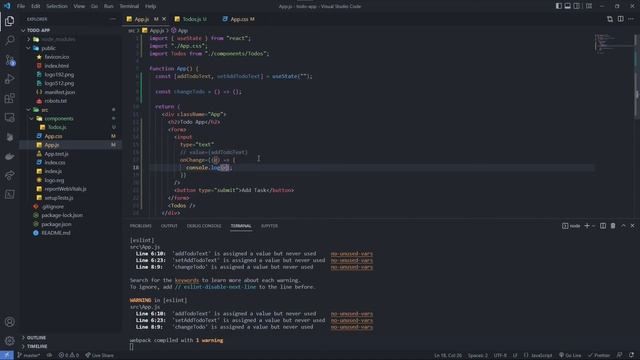Open the Manage gear icon
The image size is (640, 360).
tap(9, 340)
